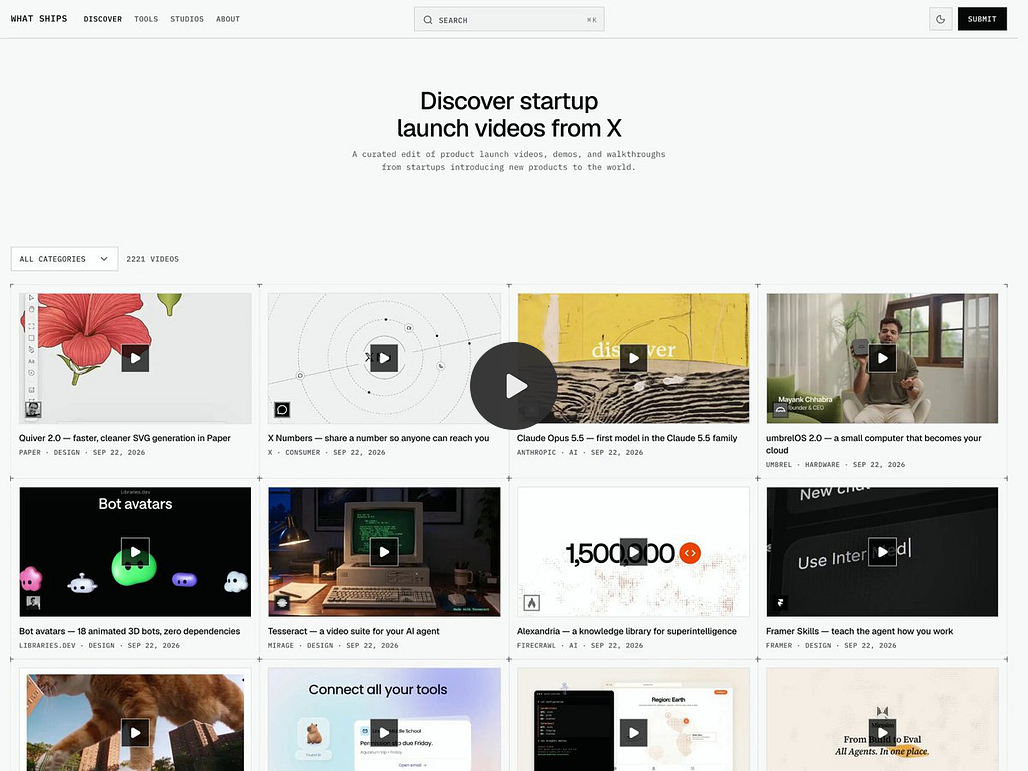The height and width of the screenshot is (771, 1028).
Task: Click the X · CONSUMER metadata line
Action: click(x=326, y=452)
